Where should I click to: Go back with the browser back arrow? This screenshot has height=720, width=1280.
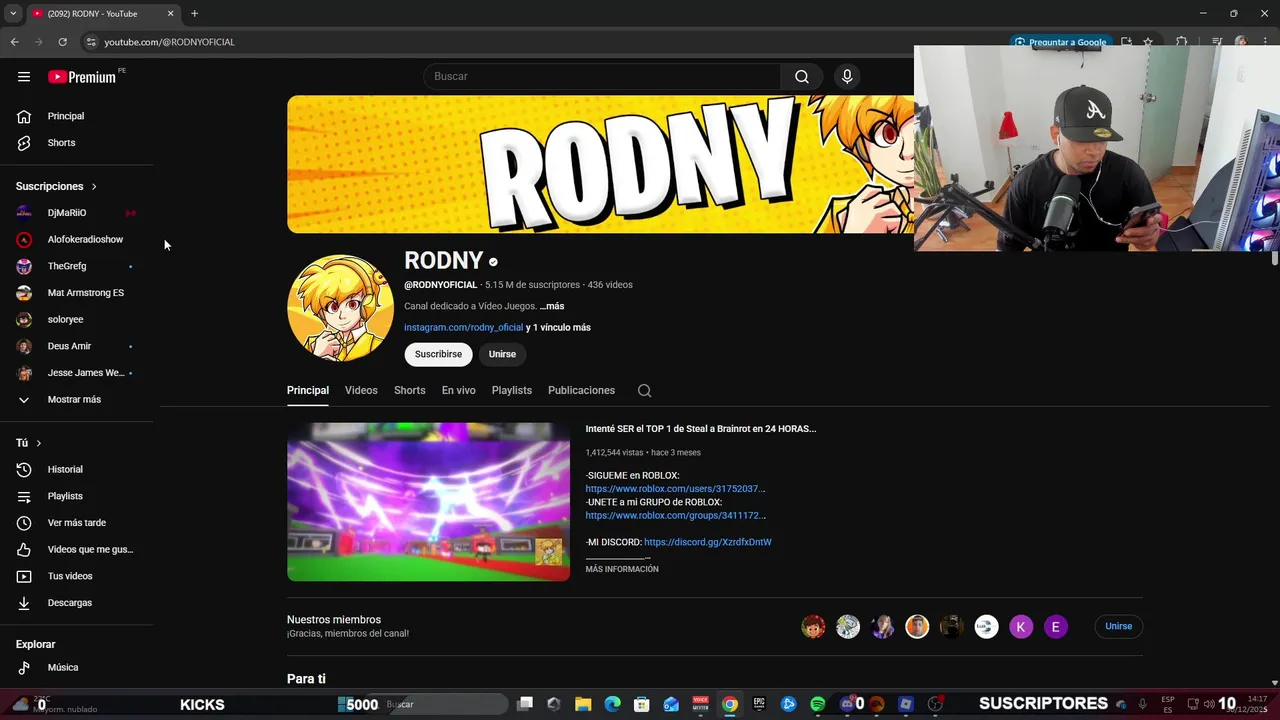[14, 42]
